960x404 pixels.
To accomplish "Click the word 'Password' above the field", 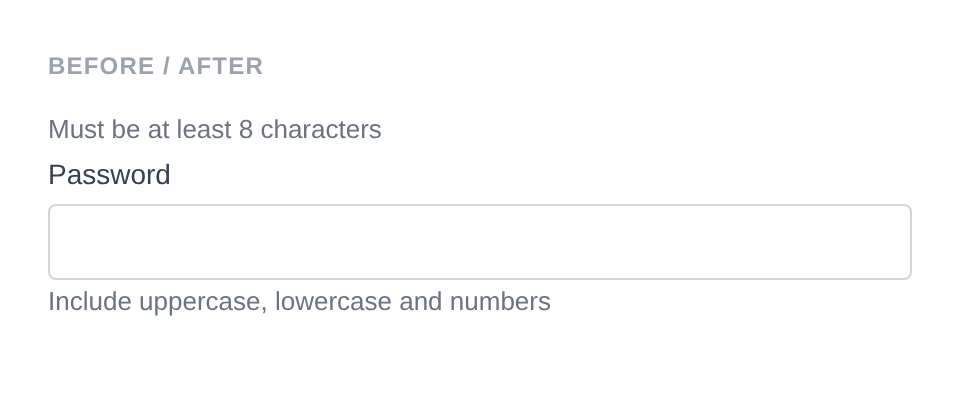I will [x=109, y=175].
